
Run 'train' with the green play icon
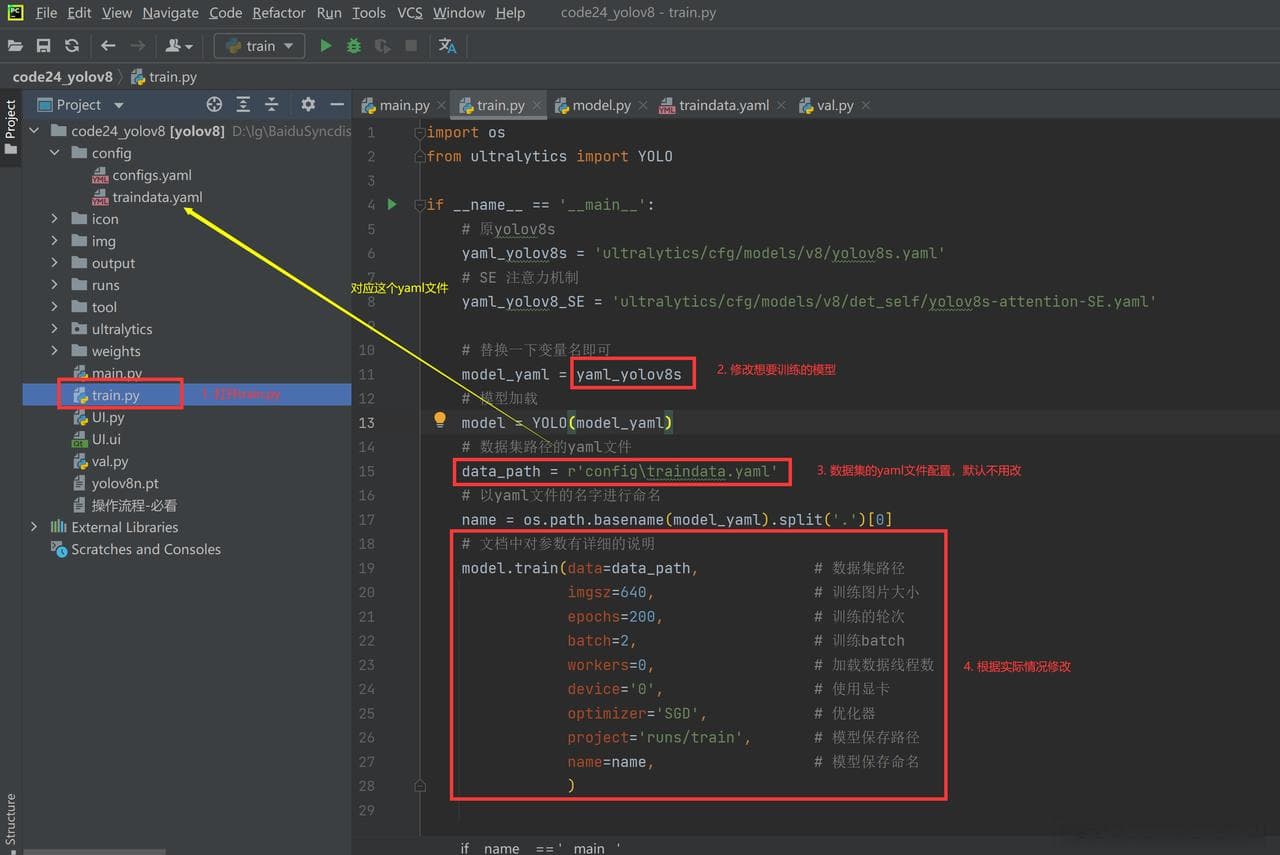[x=325, y=46]
